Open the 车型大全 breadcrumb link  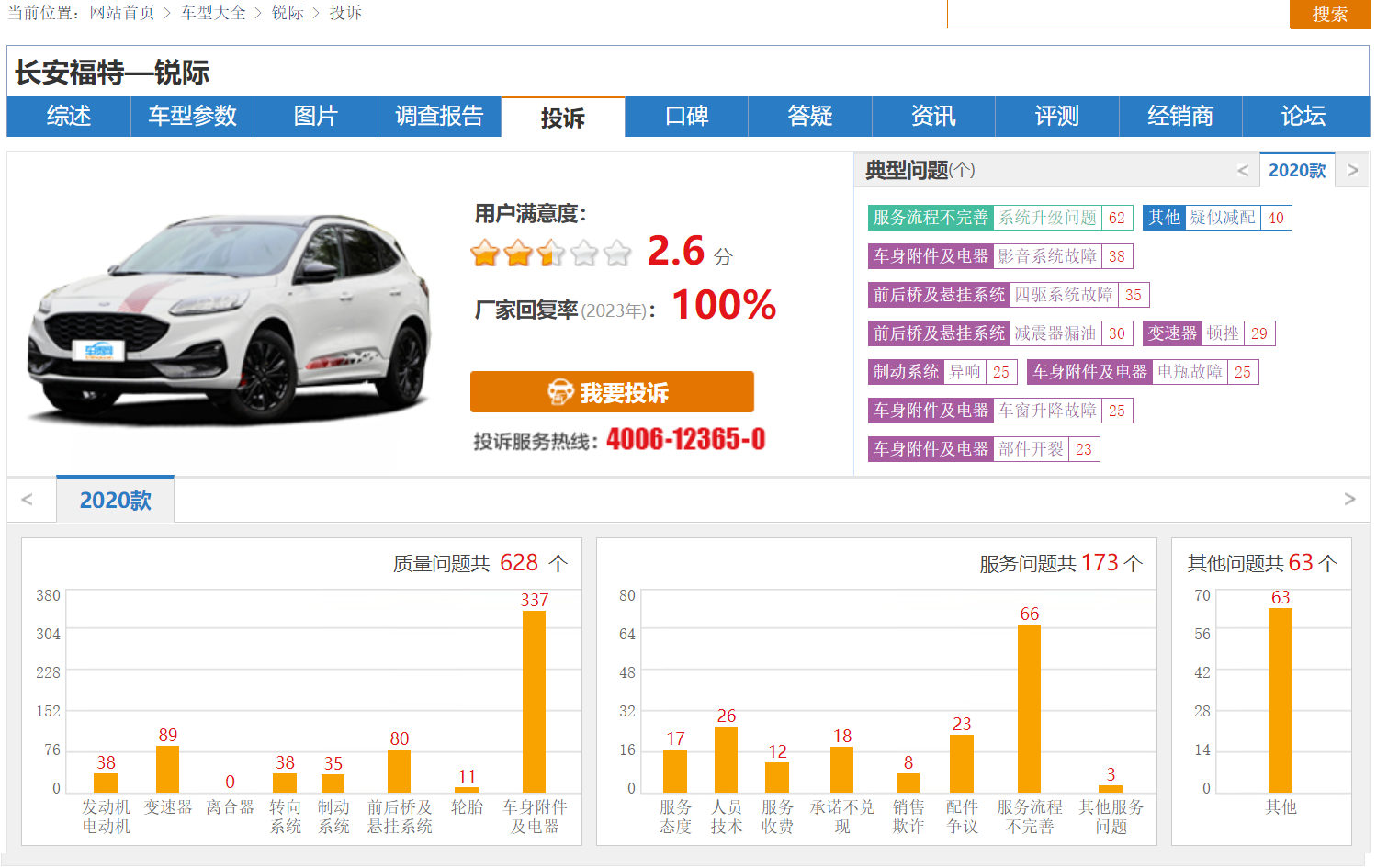[213, 13]
